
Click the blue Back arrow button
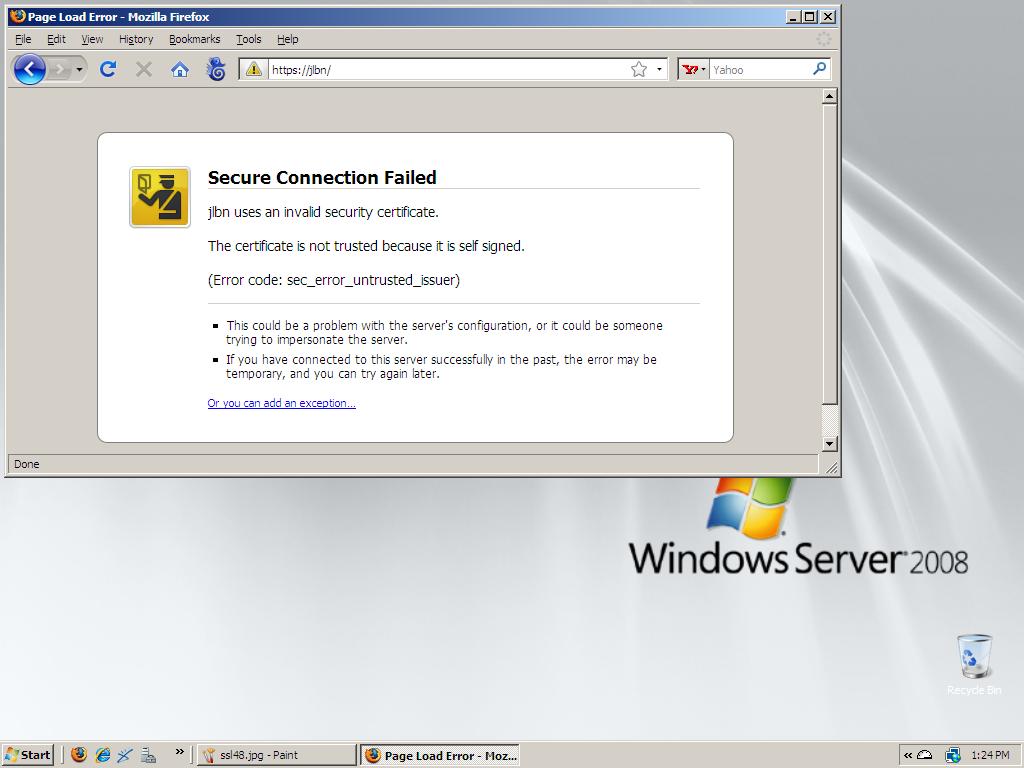(29, 69)
